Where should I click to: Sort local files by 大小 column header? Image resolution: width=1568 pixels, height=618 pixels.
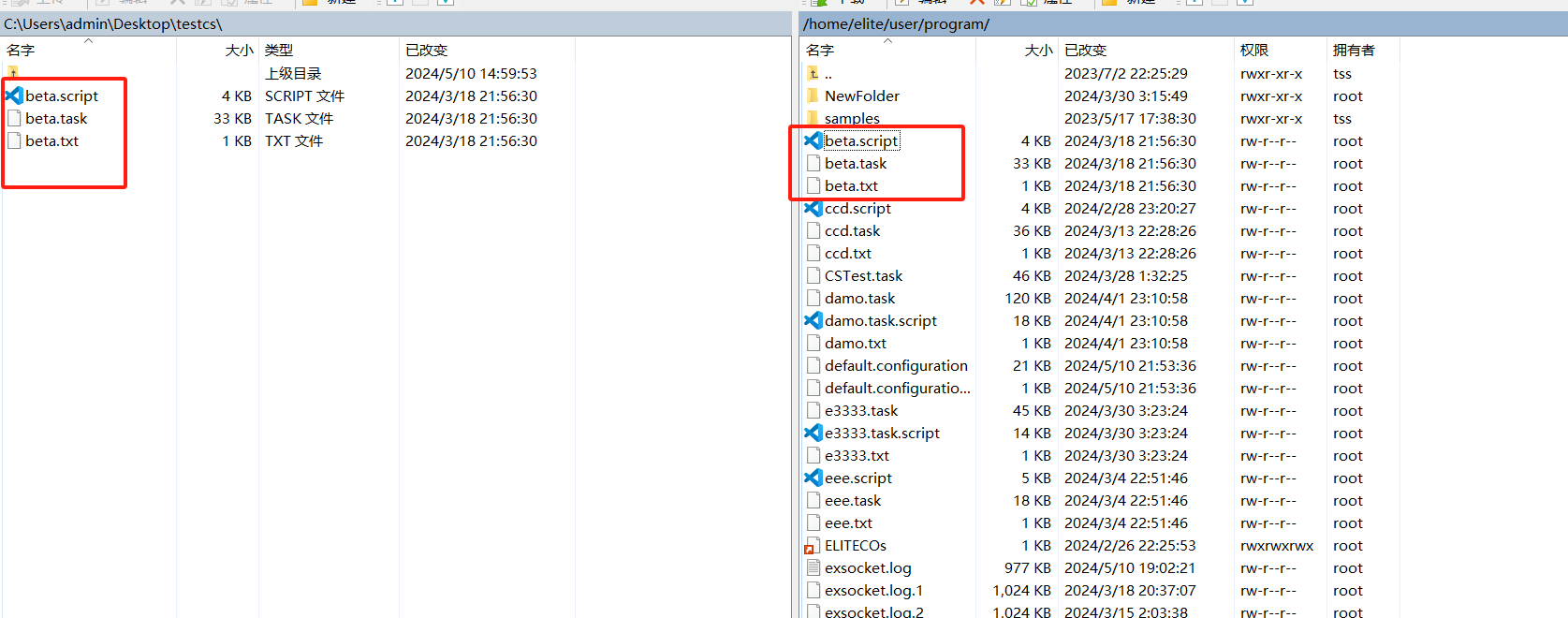tap(239, 51)
